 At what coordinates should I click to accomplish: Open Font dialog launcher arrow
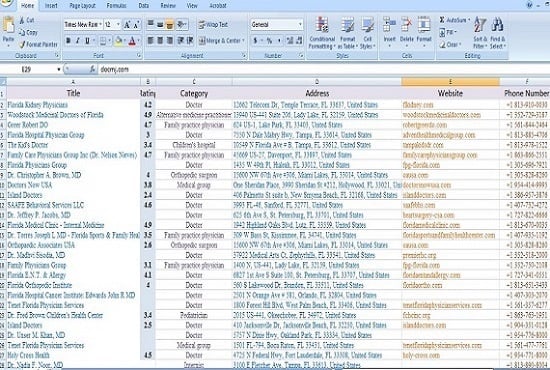(139, 55)
